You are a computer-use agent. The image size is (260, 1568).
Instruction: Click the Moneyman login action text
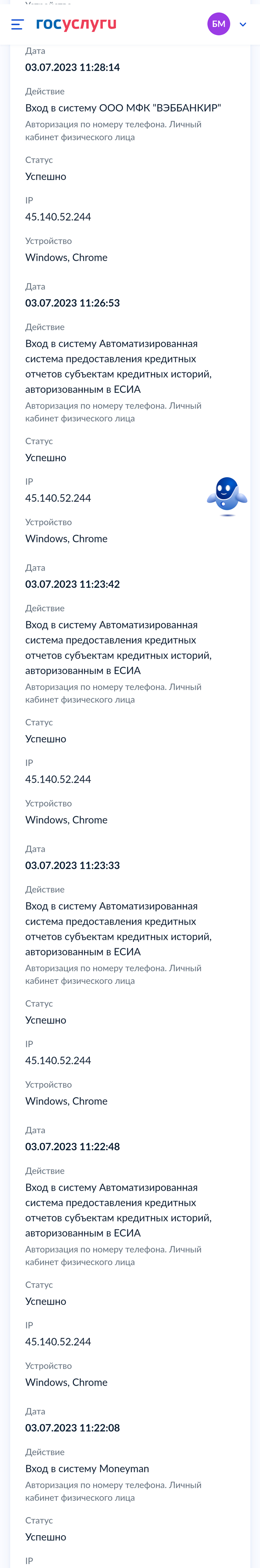(87, 1469)
